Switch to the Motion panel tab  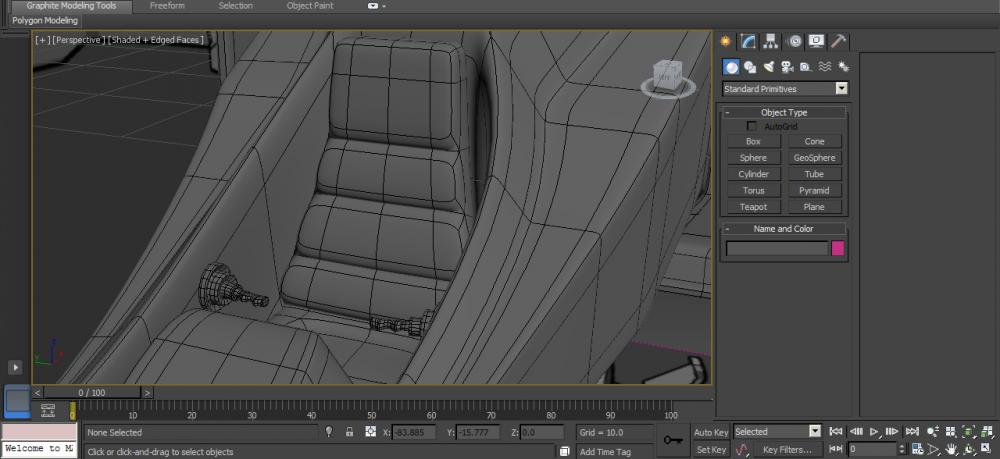click(795, 41)
